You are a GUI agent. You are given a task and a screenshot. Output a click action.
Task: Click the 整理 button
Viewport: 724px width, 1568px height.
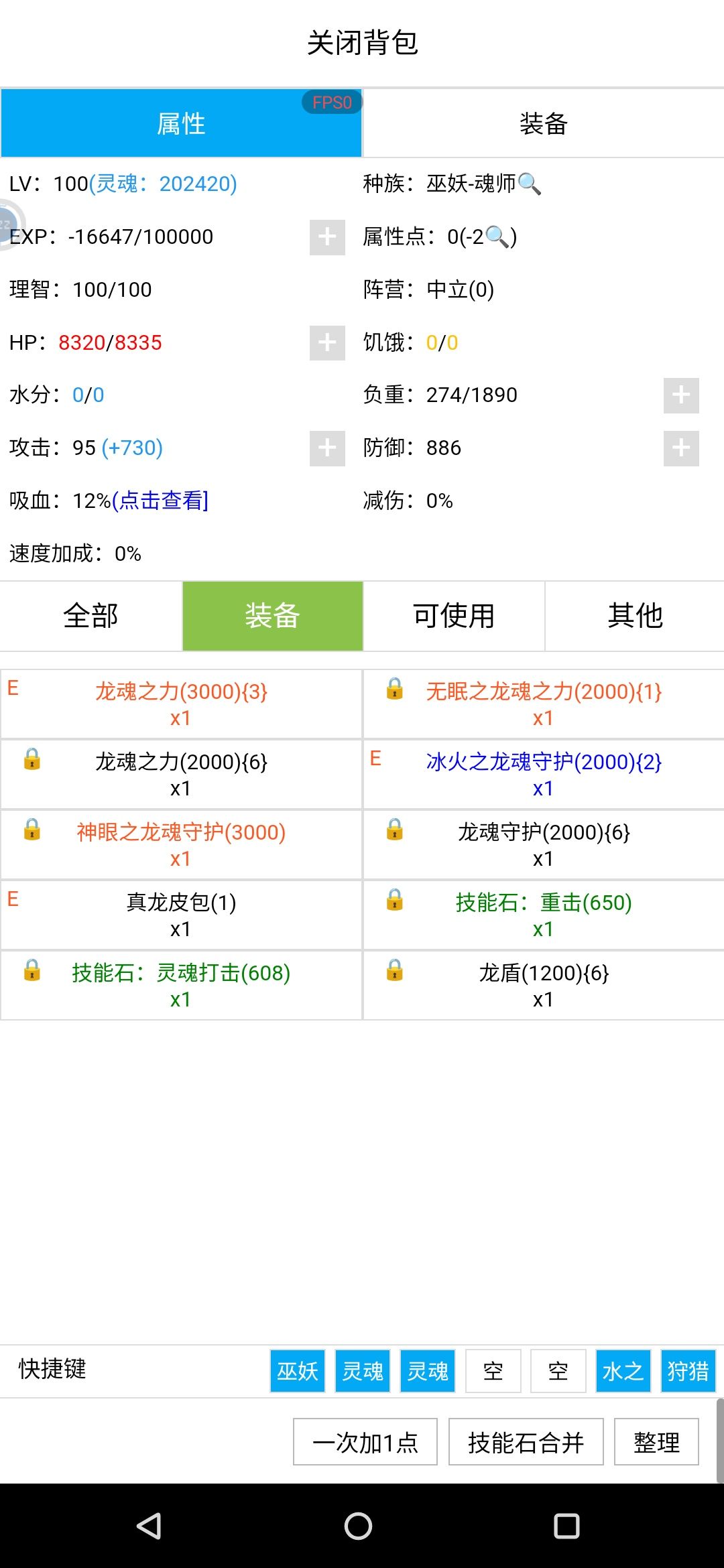pyautogui.click(x=656, y=1442)
